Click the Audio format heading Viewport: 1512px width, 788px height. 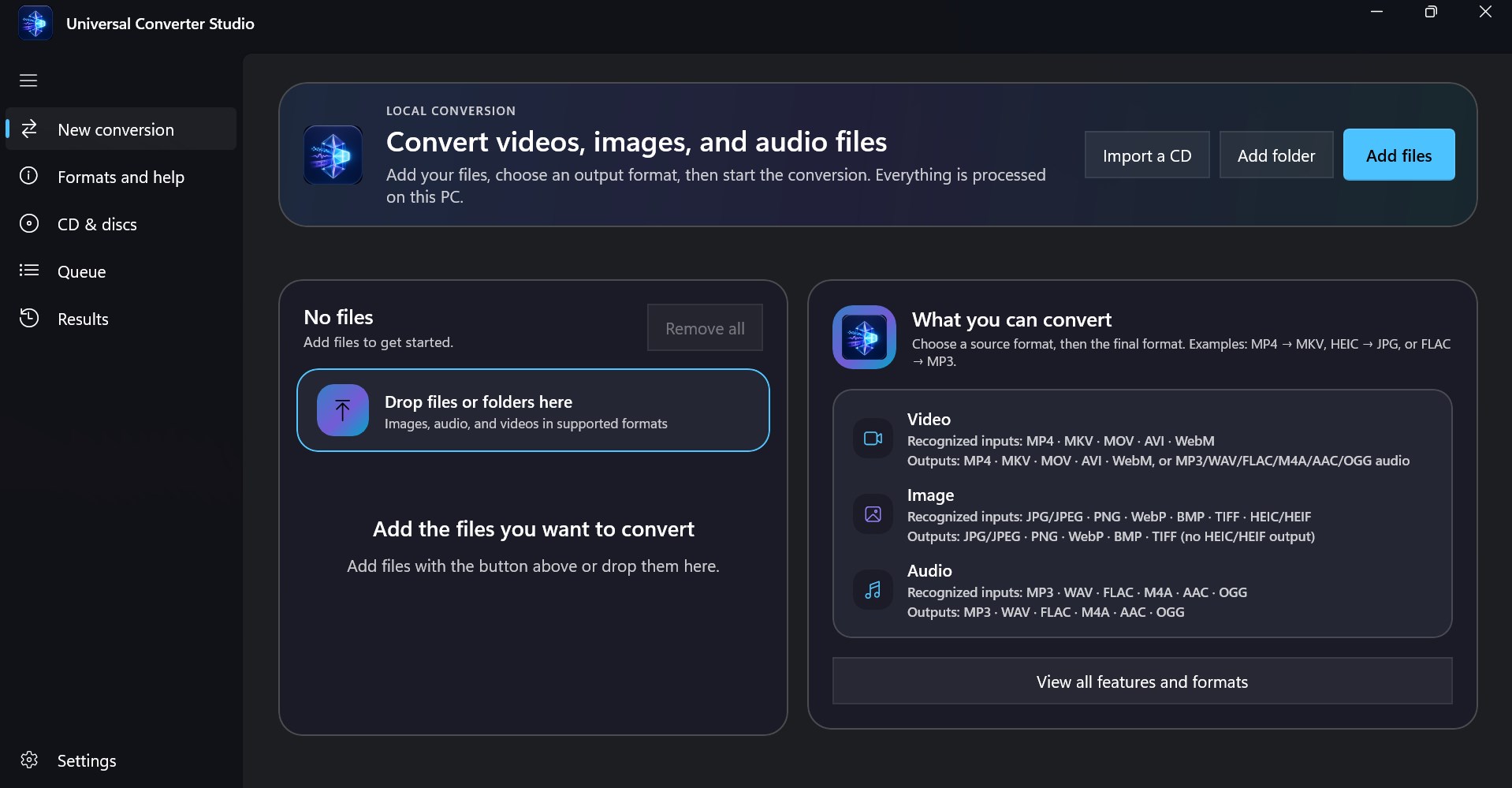(929, 570)
